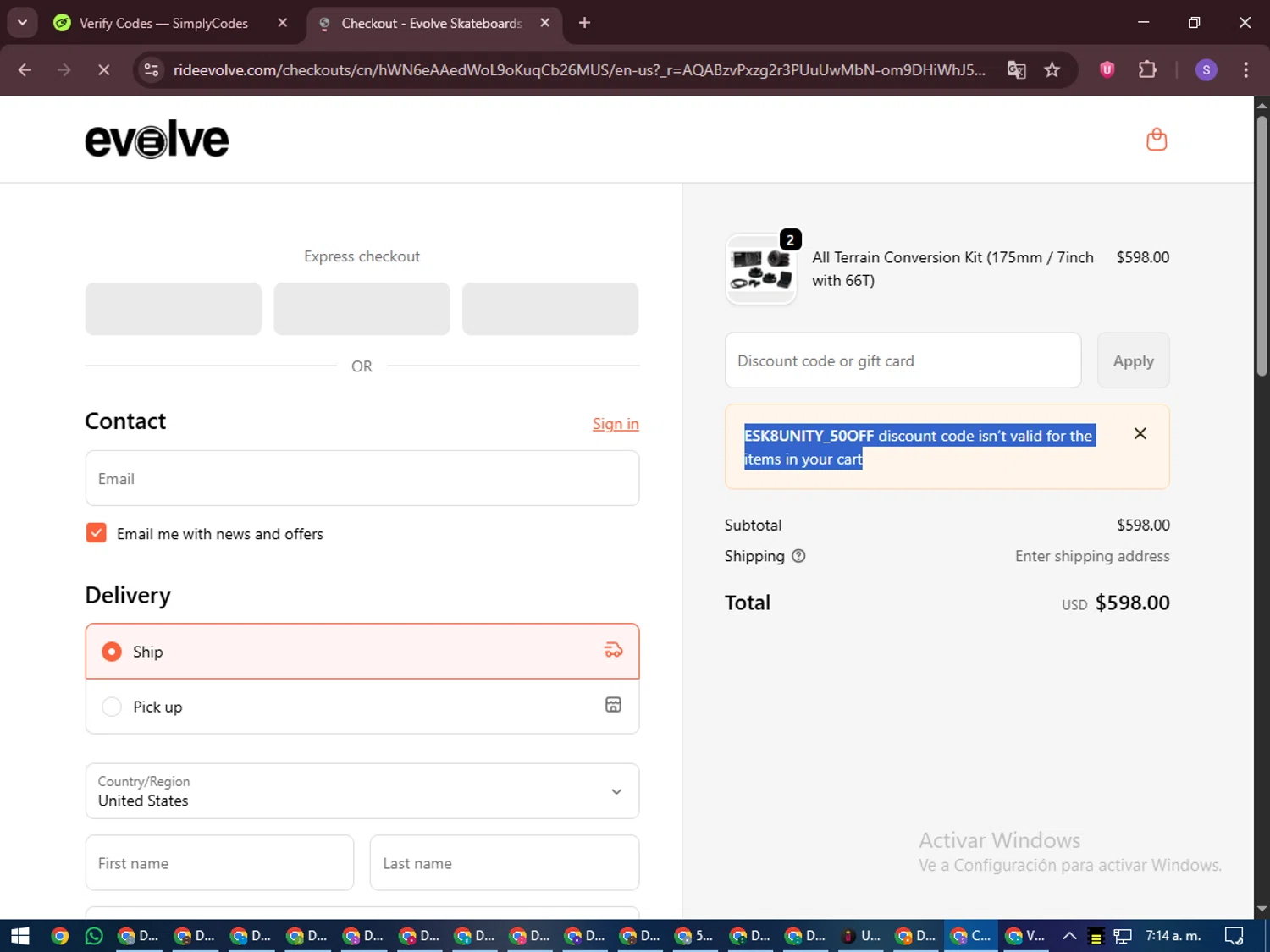Image resolution: width=1270 pixels, height=952 pixels.
Task: Go back to the previous page
Action: (25, 70)
